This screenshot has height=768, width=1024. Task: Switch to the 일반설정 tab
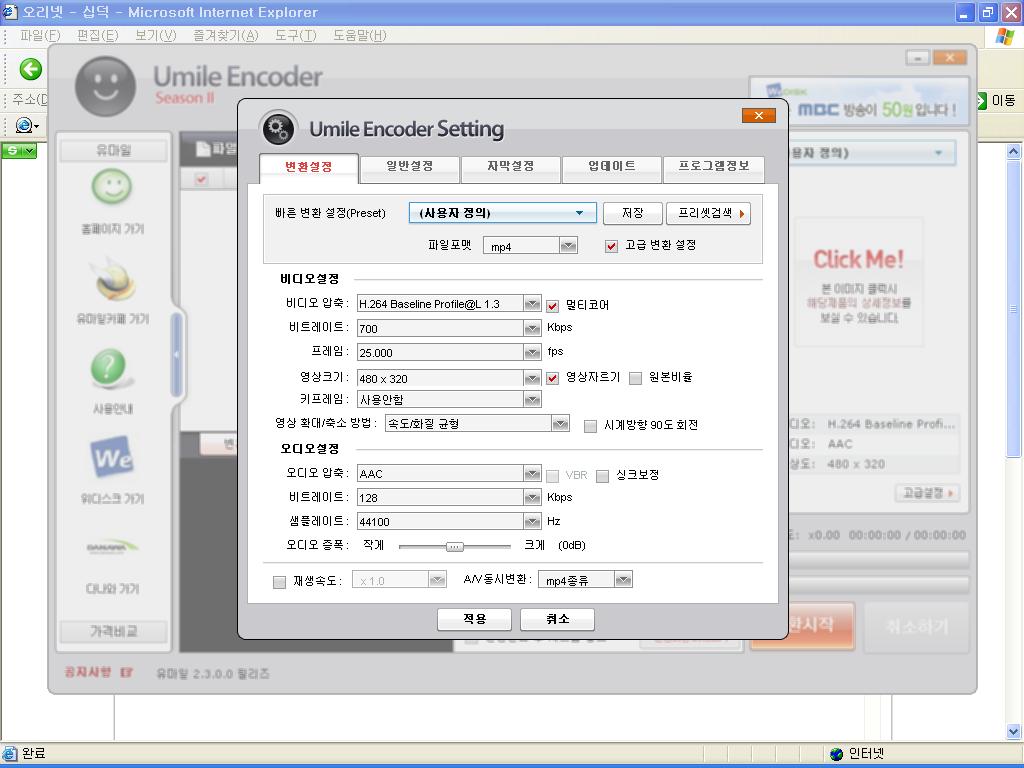[409, 168]
